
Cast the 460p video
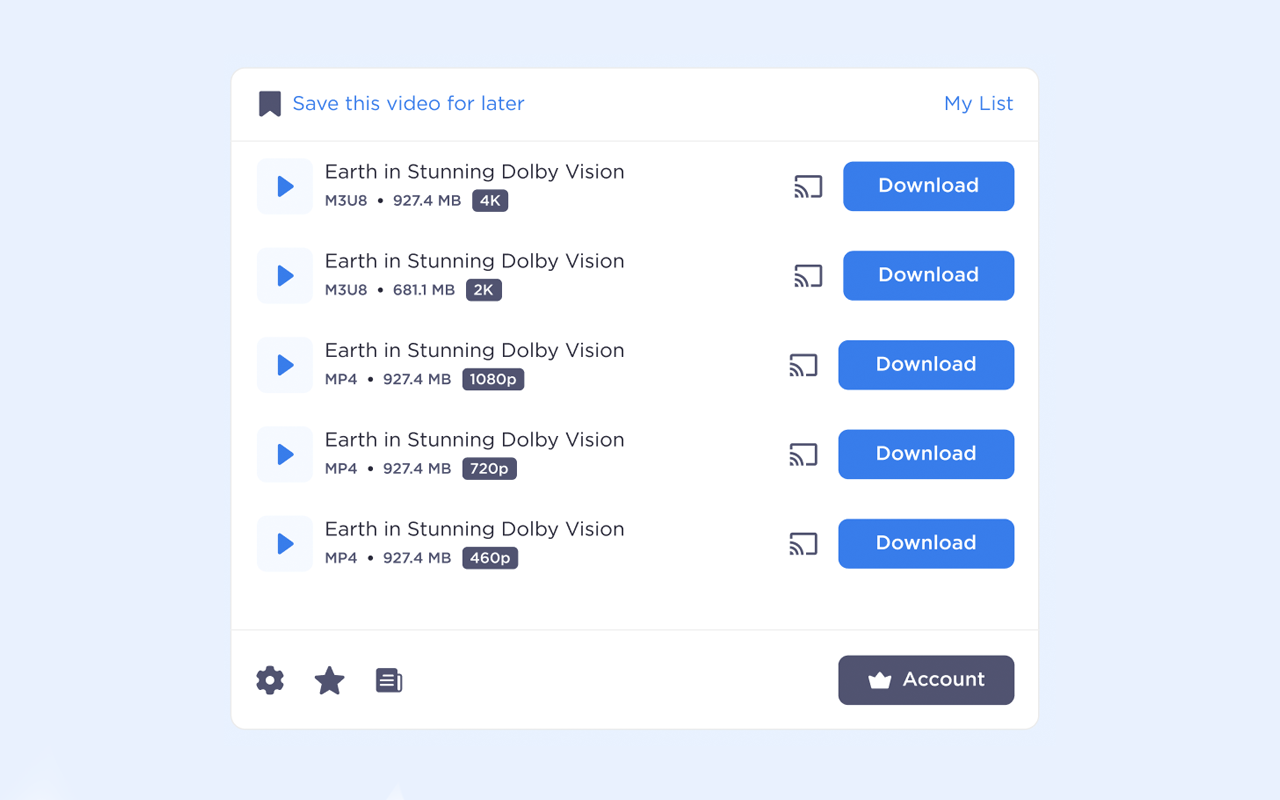pyautogui.click(x=803, y=543)
